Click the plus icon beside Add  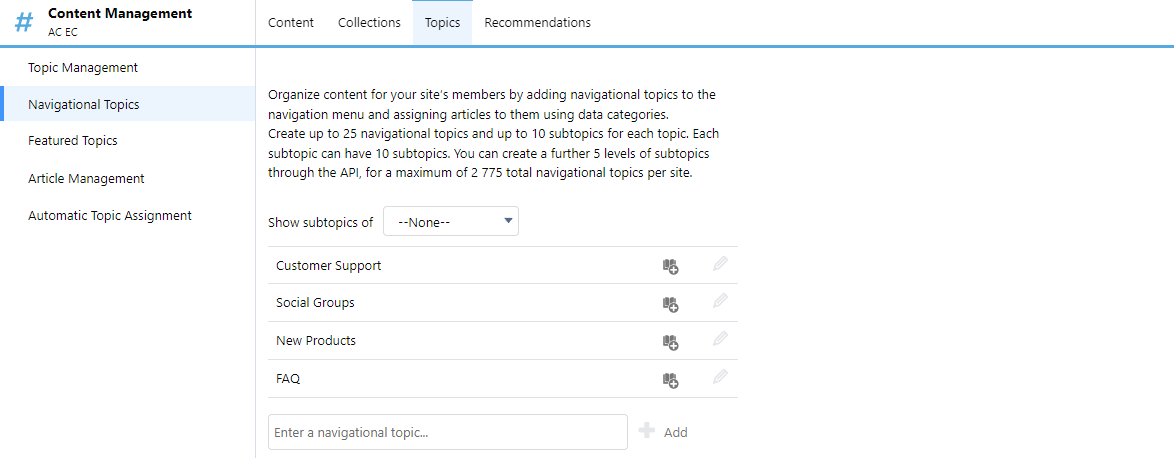click(647, 431)
